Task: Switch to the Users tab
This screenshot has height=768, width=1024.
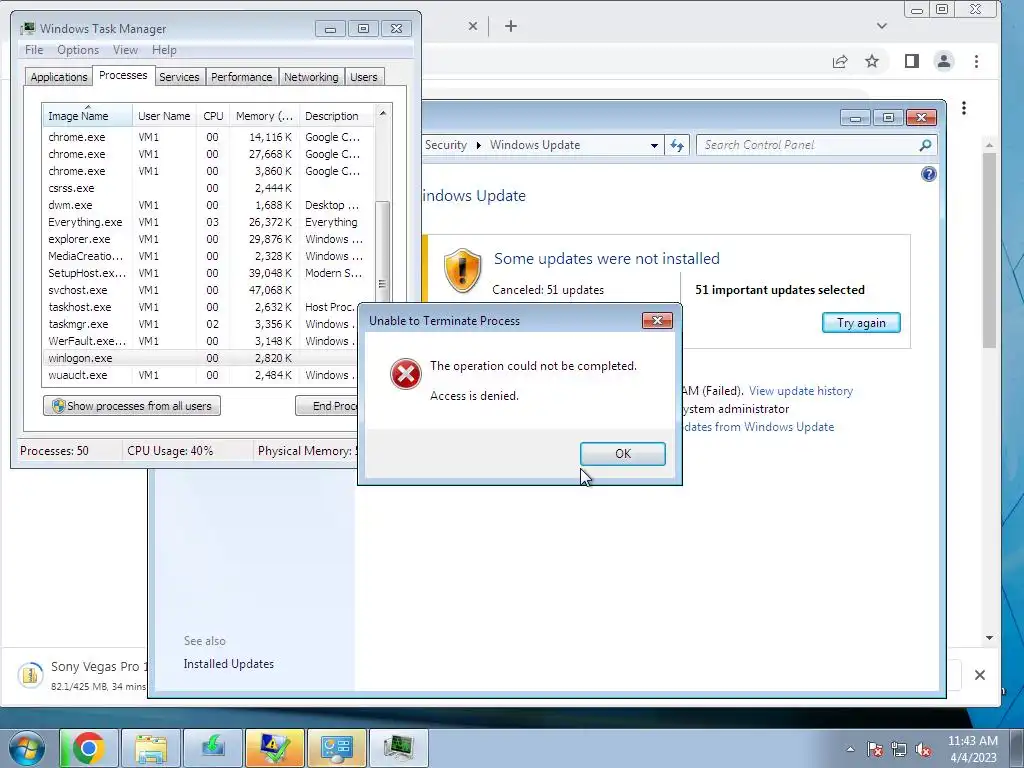Action: [363, 77]
